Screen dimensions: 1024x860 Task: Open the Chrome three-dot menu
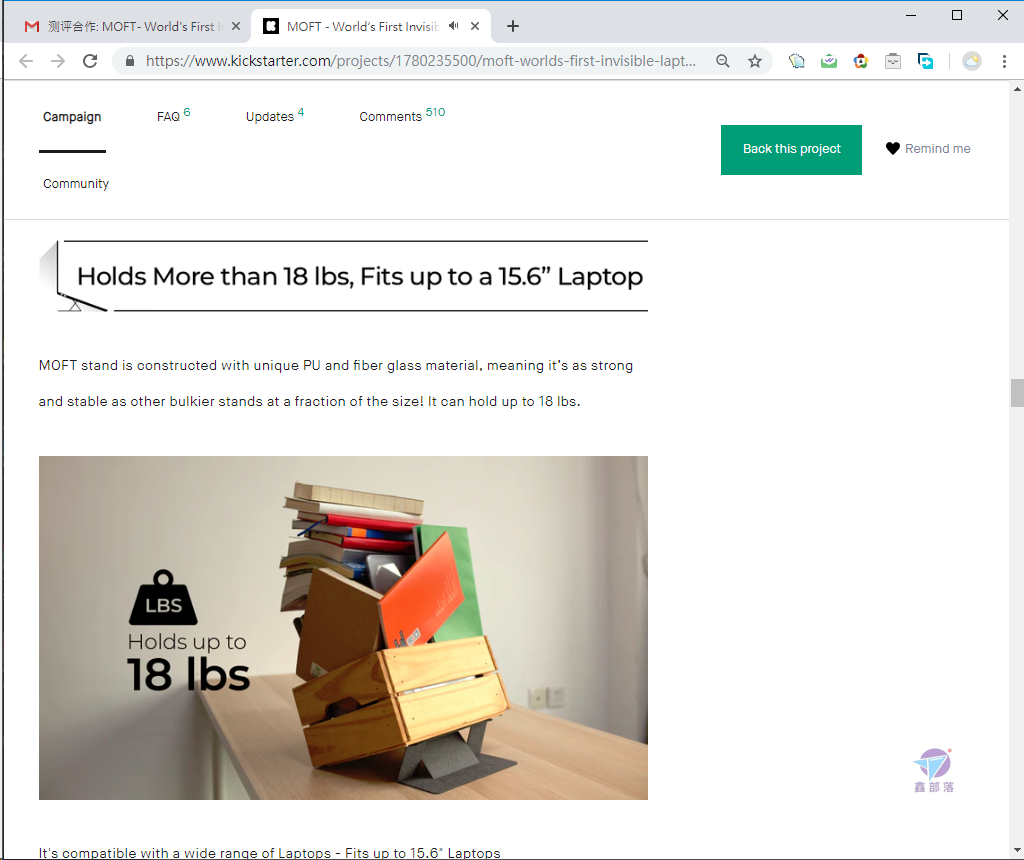pyautogui.click(x=1004, y=61)
